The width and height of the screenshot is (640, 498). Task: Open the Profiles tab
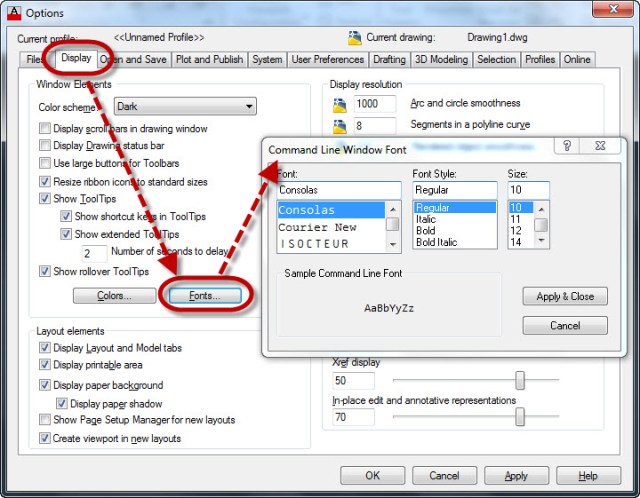tap(540, 60)
